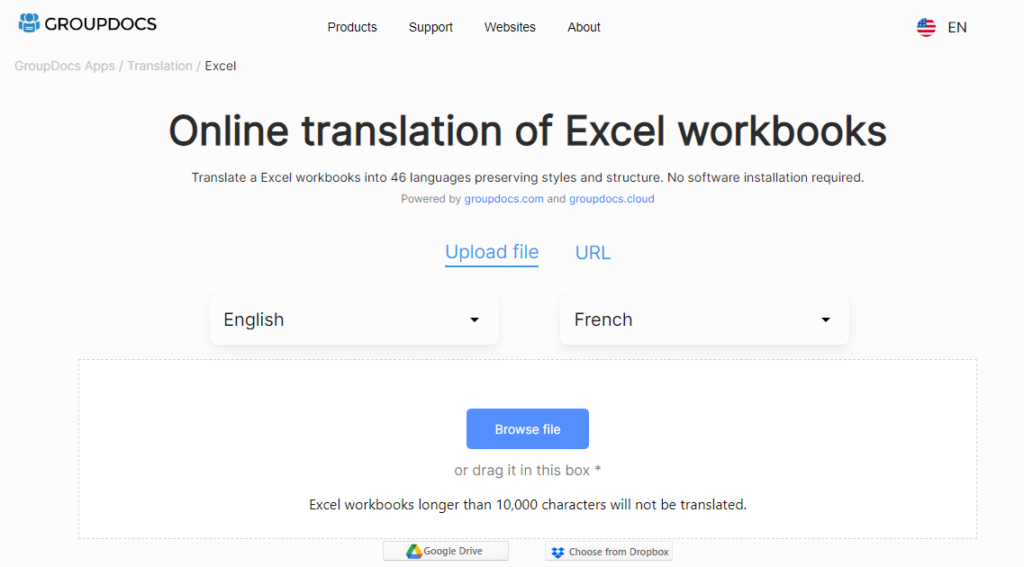
Task: Expand the EN site language selector
Action: coord(957,28)
